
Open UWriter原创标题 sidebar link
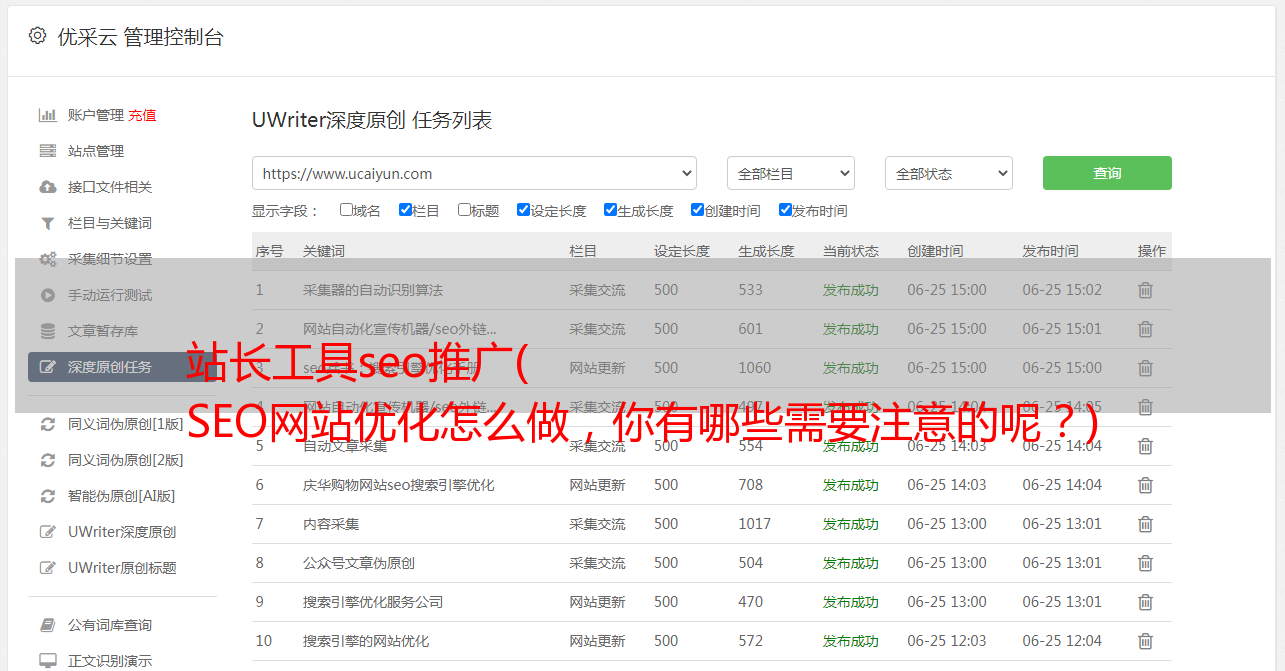click(x=122, y=568)
